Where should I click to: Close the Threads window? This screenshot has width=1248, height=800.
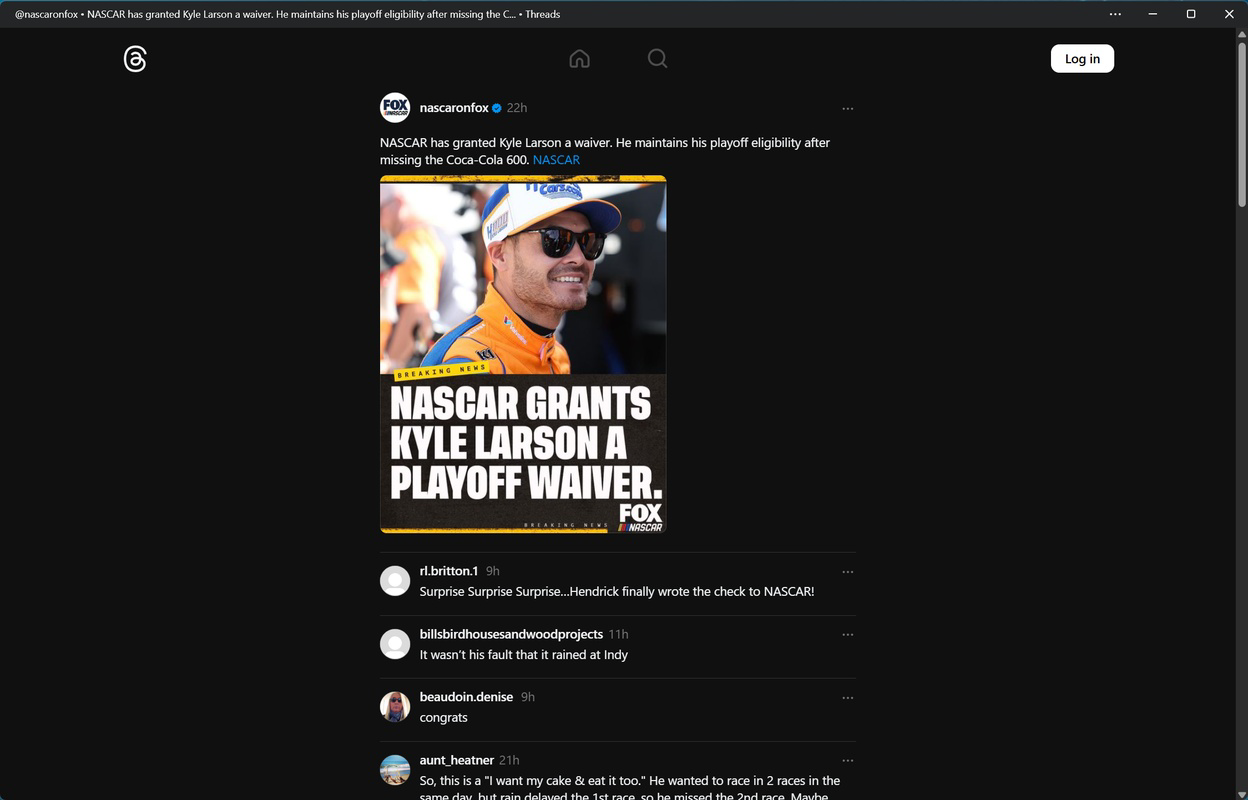(x=1229, y=14)
